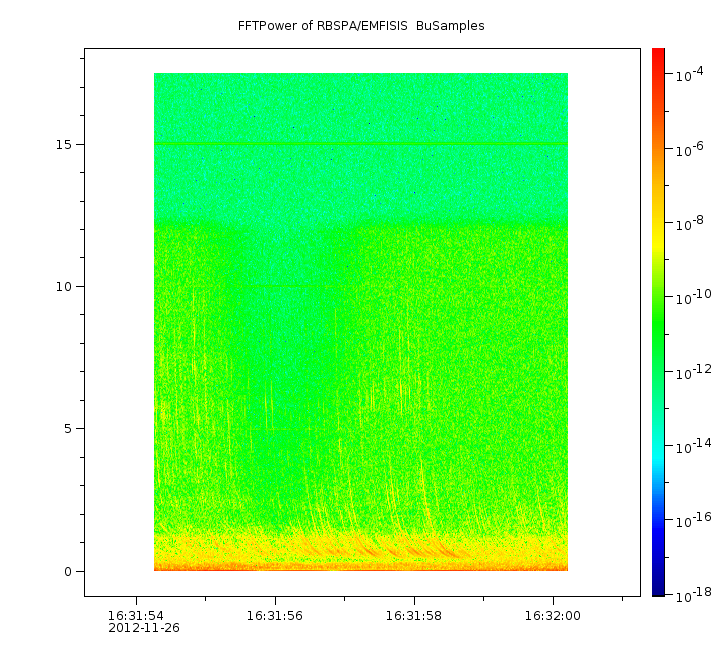Click the horizontal line at 15 in the spectrogram

(x=361, y=144)
